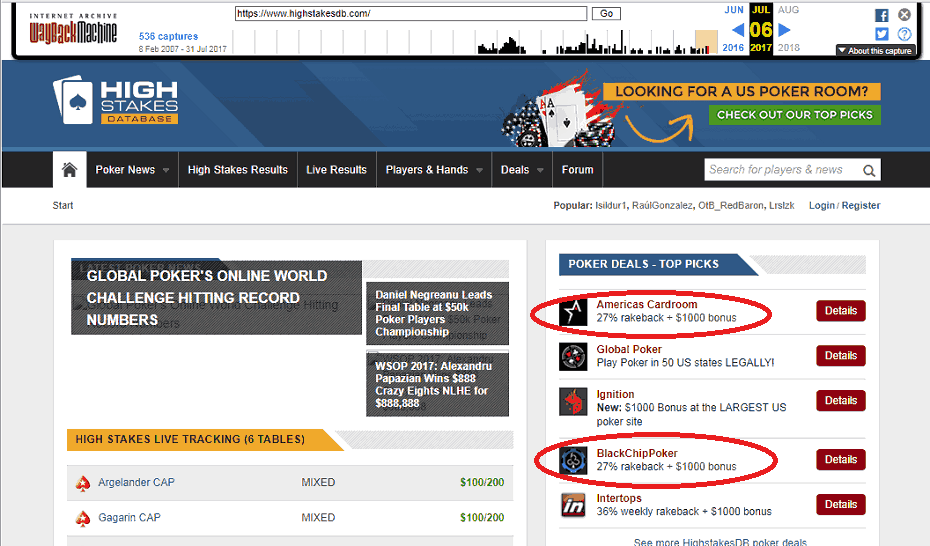The width and height of the screenshot is (930, 546).
Task: Open the Wayback help question icon
Action: coord(904,34)
